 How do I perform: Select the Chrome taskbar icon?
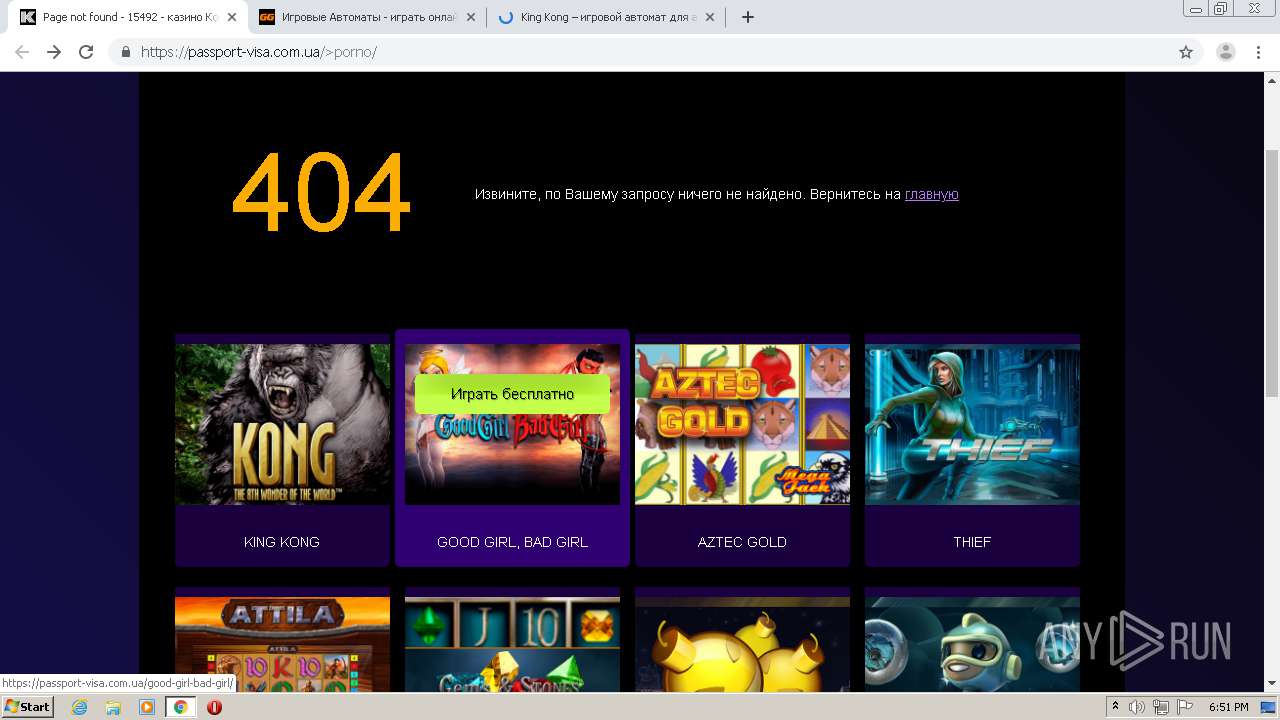tap(181, 707)
